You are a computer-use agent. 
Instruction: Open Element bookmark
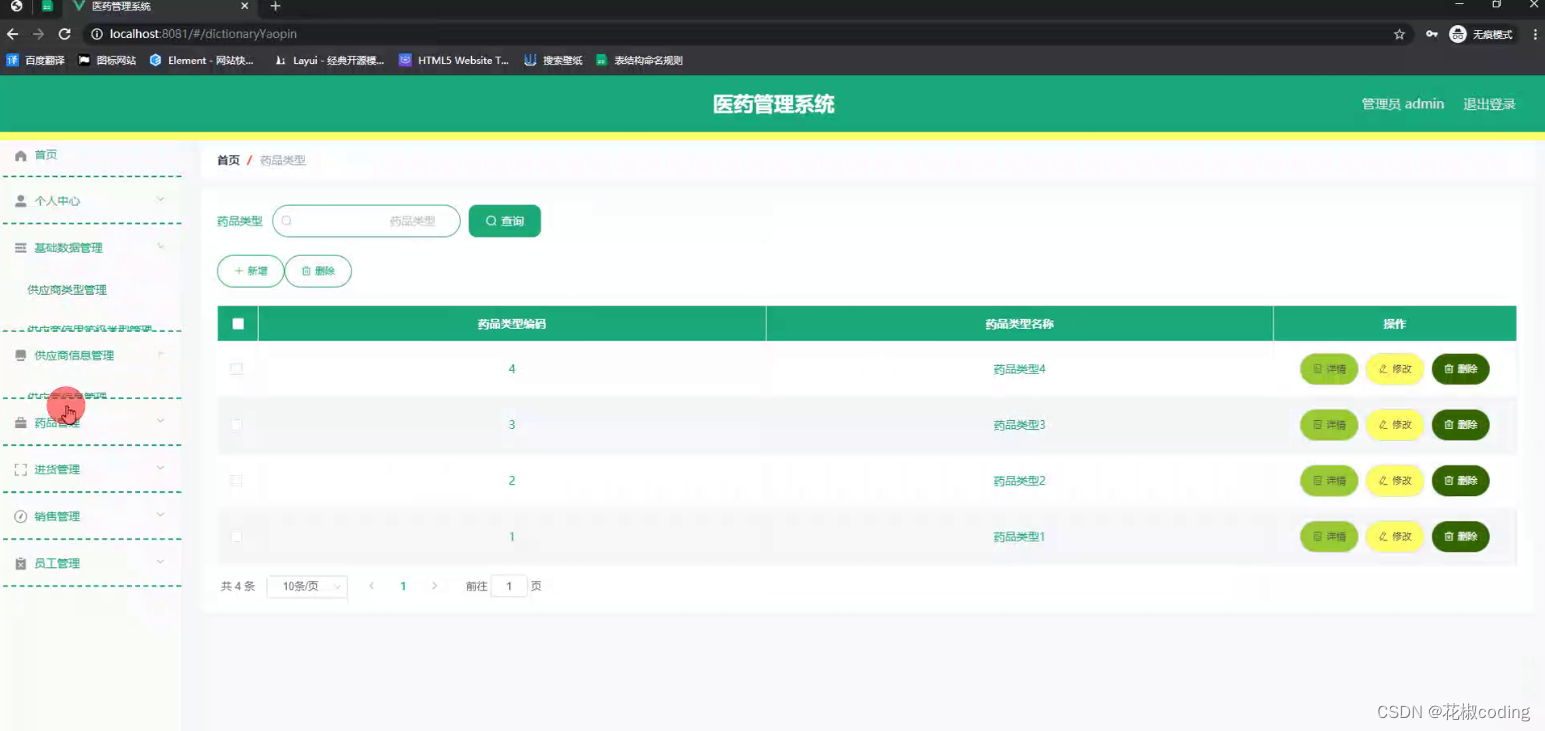click(202, 60)
